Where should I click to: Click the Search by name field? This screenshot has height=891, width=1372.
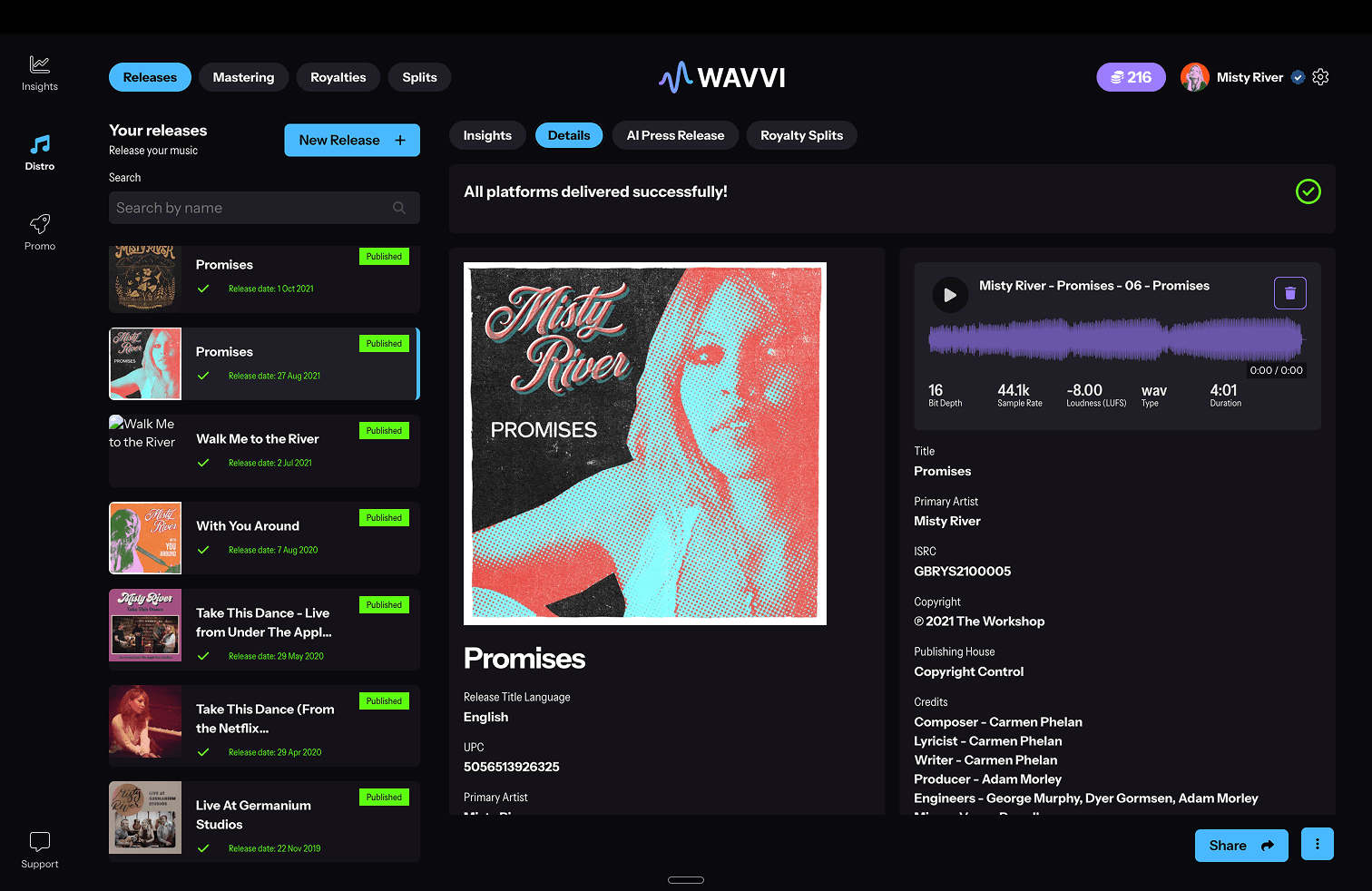click(250, 208)
